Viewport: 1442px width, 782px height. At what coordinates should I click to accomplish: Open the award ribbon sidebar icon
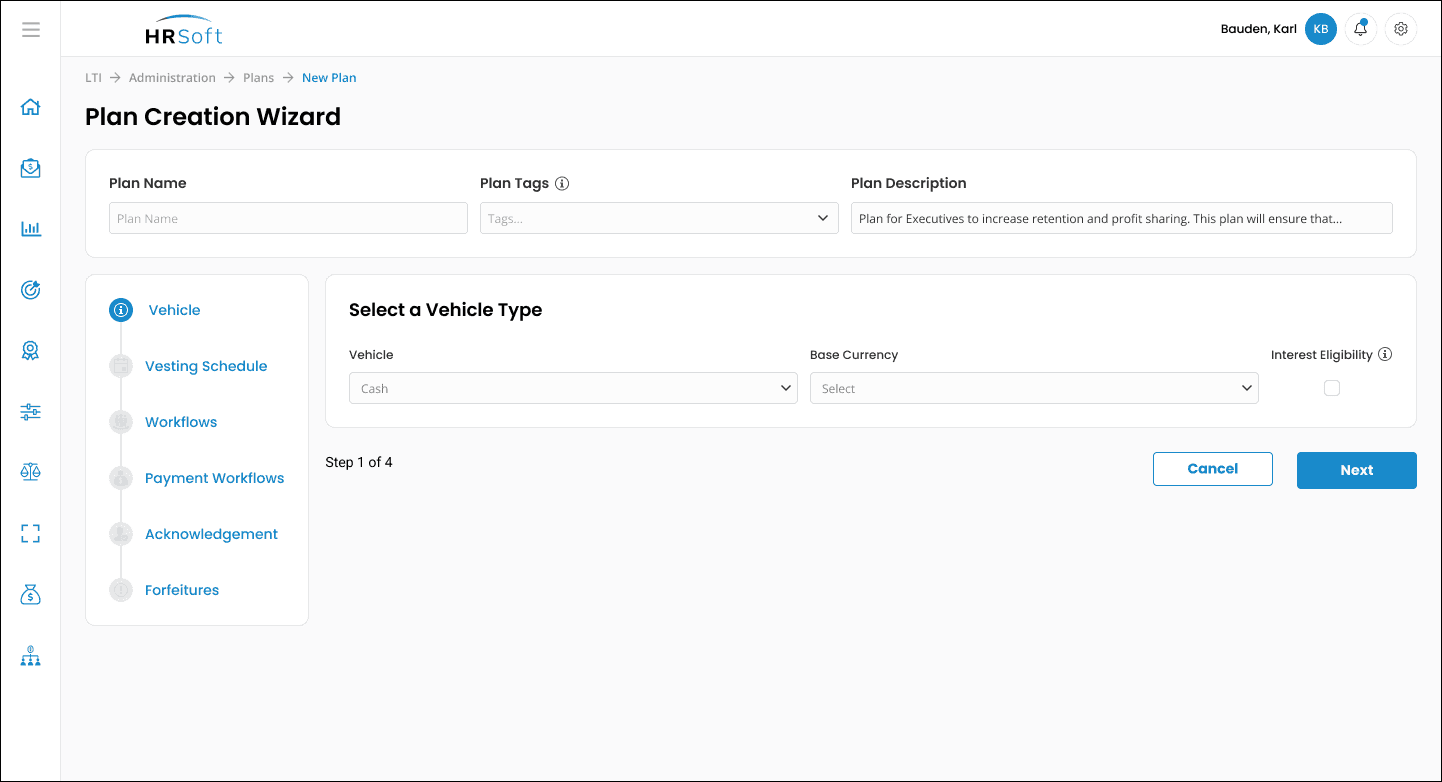tap(31, 351)
